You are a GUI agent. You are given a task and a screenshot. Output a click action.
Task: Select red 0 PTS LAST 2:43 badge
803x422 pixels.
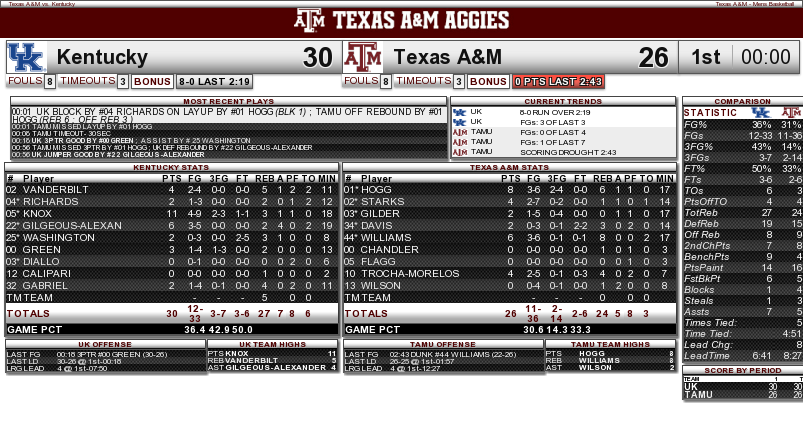(x=558, y=81)
